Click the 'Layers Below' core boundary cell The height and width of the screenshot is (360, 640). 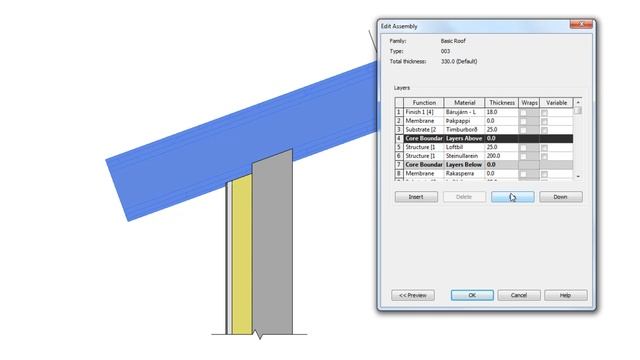[464, 164]
